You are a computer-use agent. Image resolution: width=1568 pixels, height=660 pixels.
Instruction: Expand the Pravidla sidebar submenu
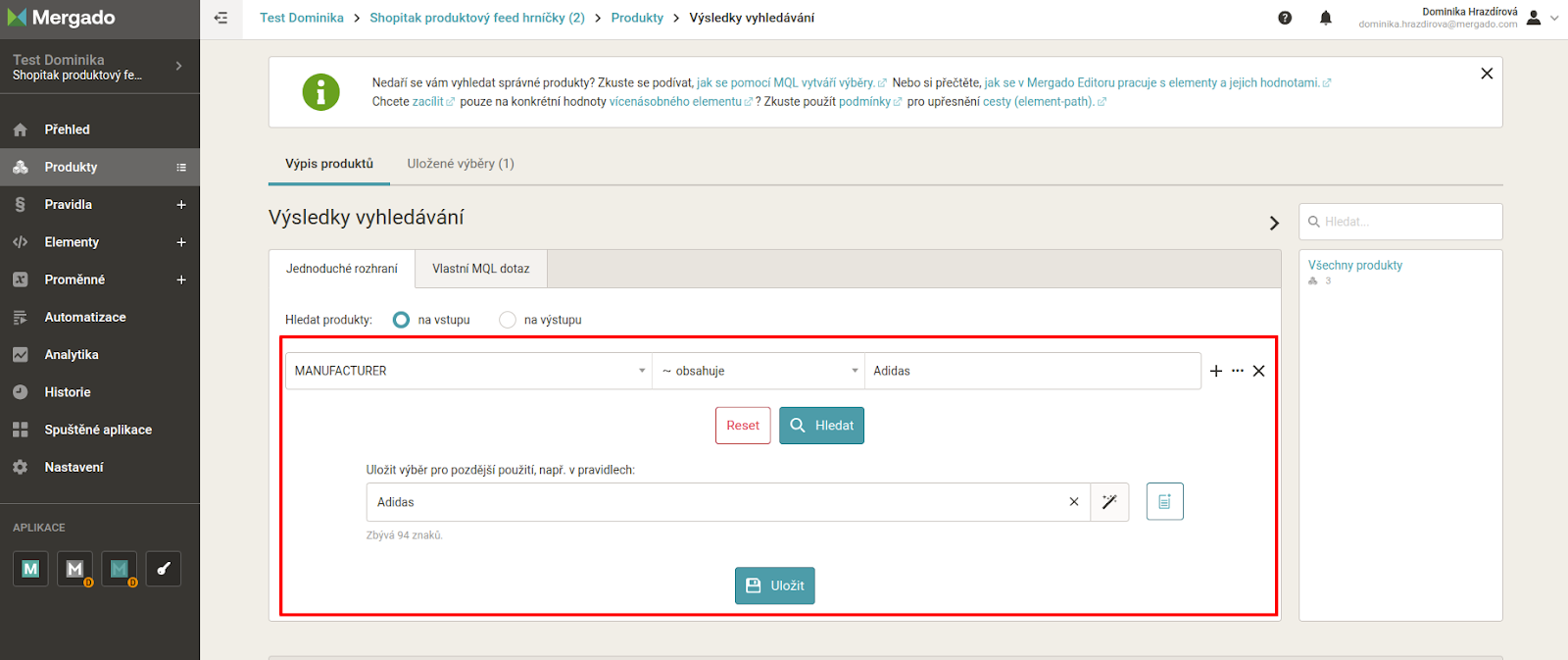(x=181, y=205)
